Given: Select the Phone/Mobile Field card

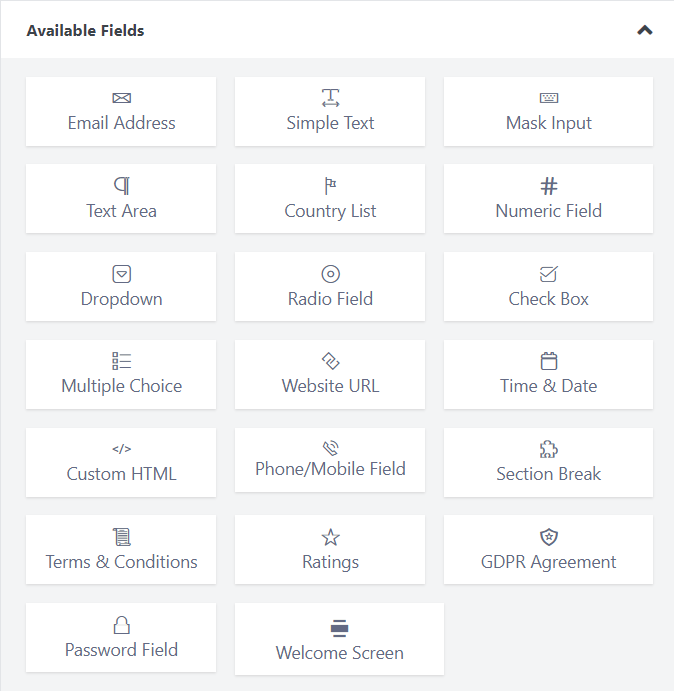Looking at the screenshot, I should 330,460.
